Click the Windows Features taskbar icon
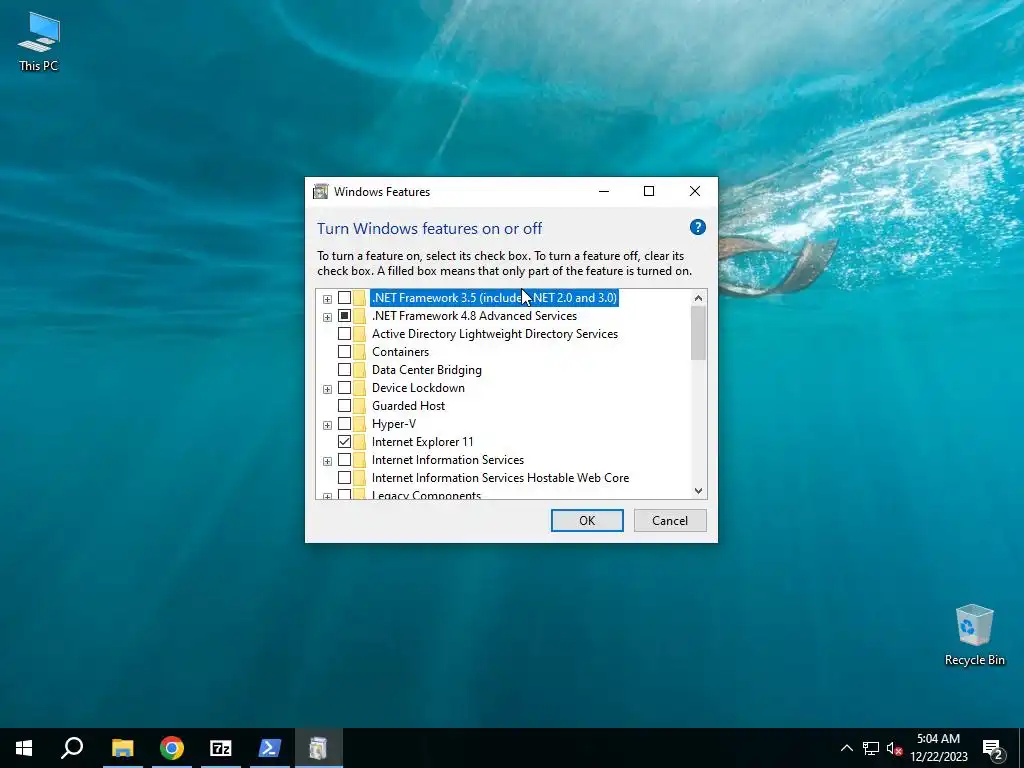The width and height of the screenshot is (1024, 768). click(x=319, y=748)
